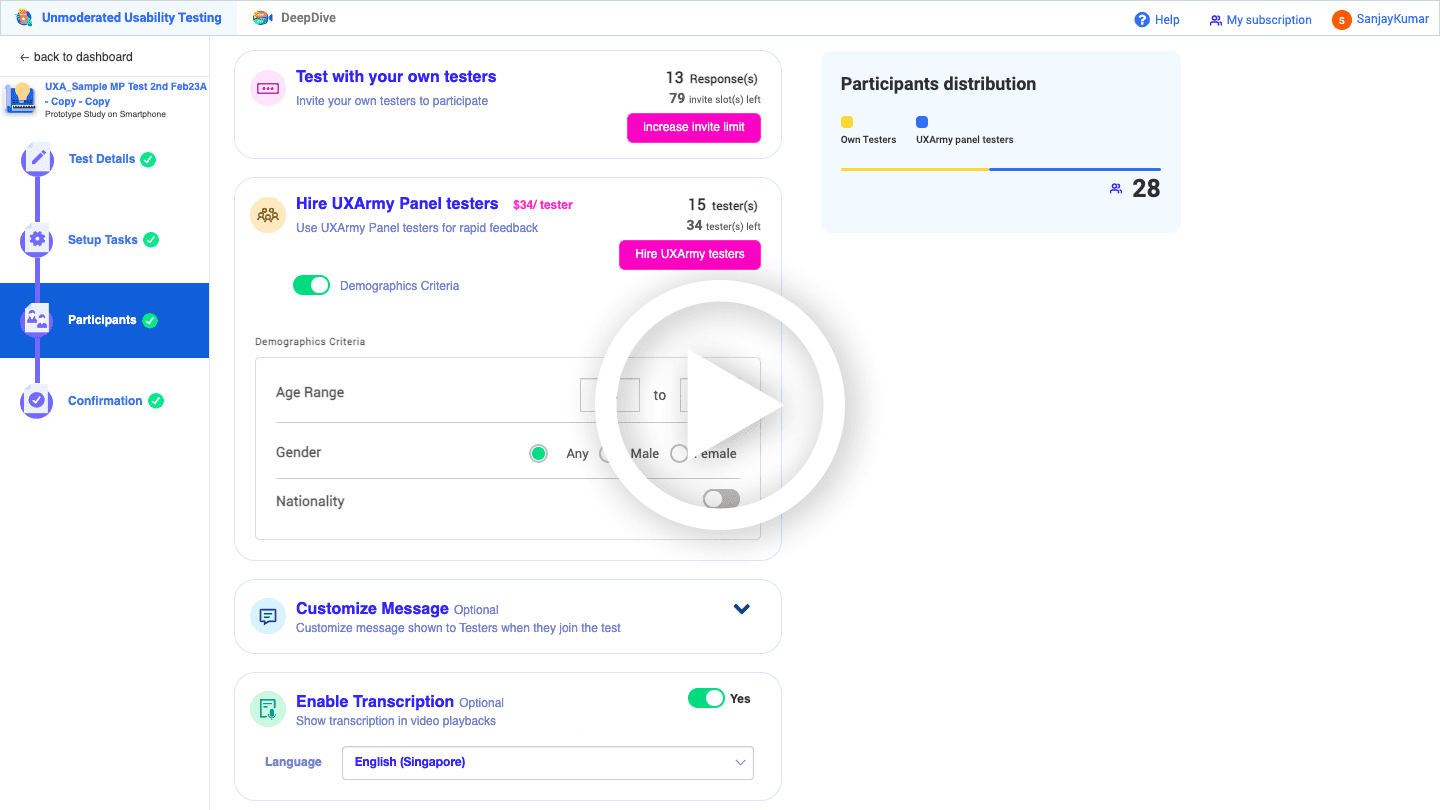Click the Customize Message chat icon
1440x810 pixels.
[x=268, y=616]
